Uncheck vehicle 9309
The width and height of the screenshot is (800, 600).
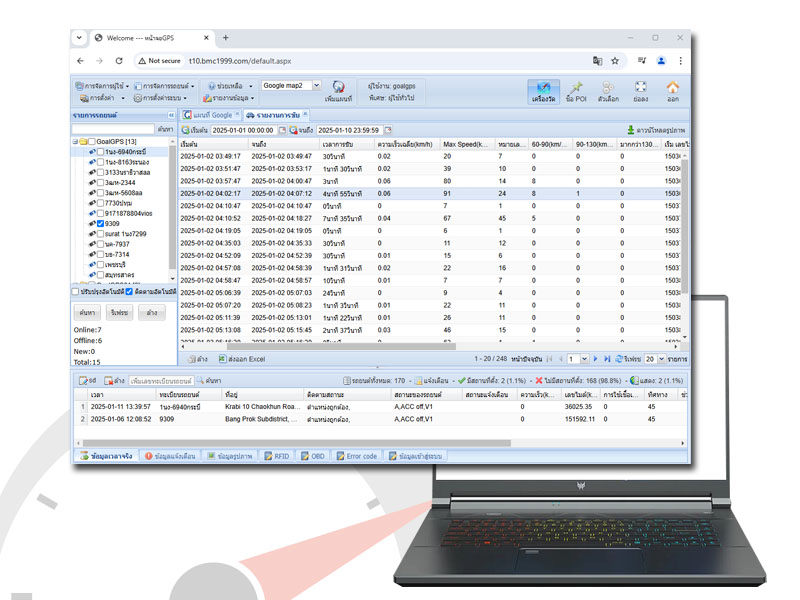101,223
